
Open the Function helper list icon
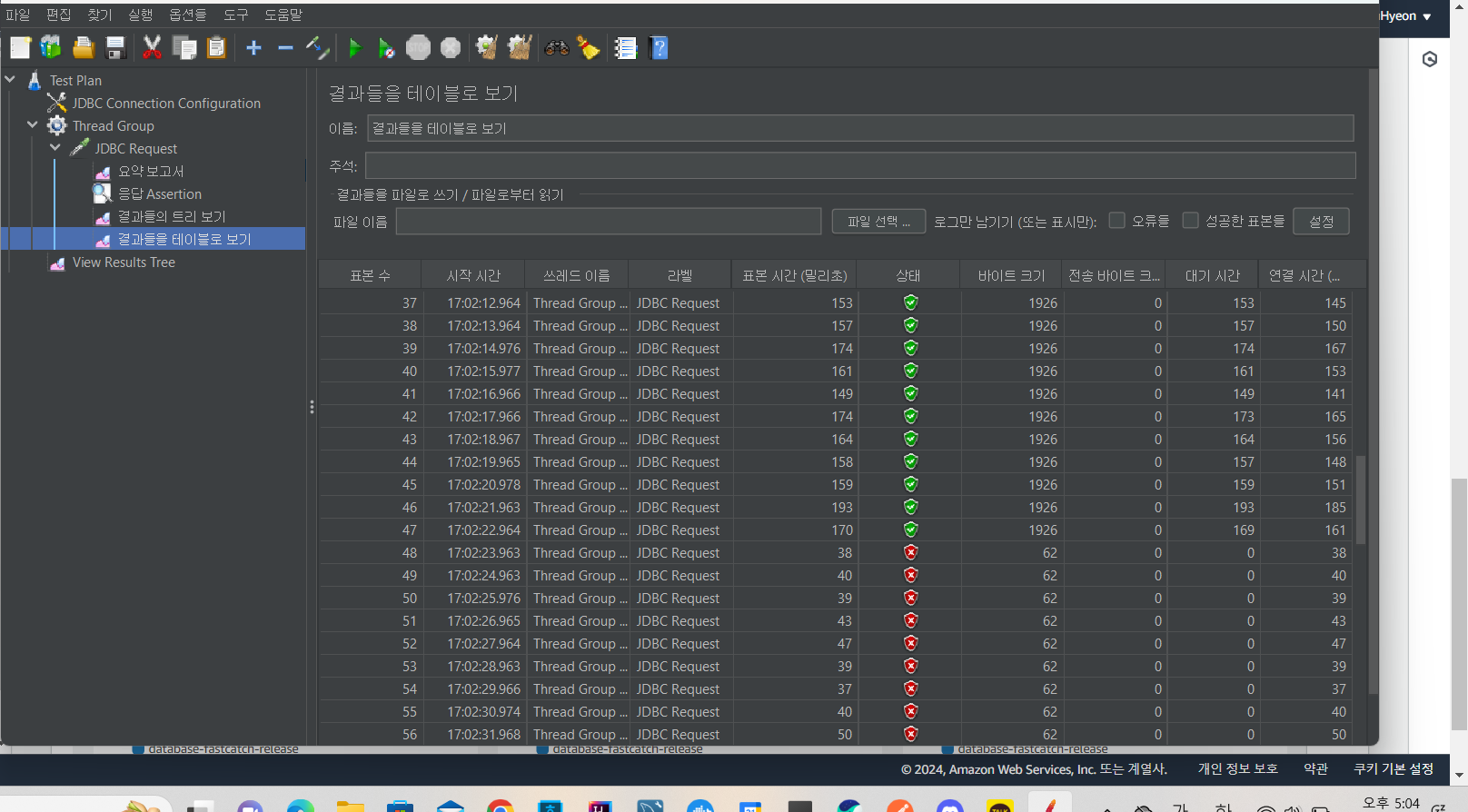click(626, 48)
